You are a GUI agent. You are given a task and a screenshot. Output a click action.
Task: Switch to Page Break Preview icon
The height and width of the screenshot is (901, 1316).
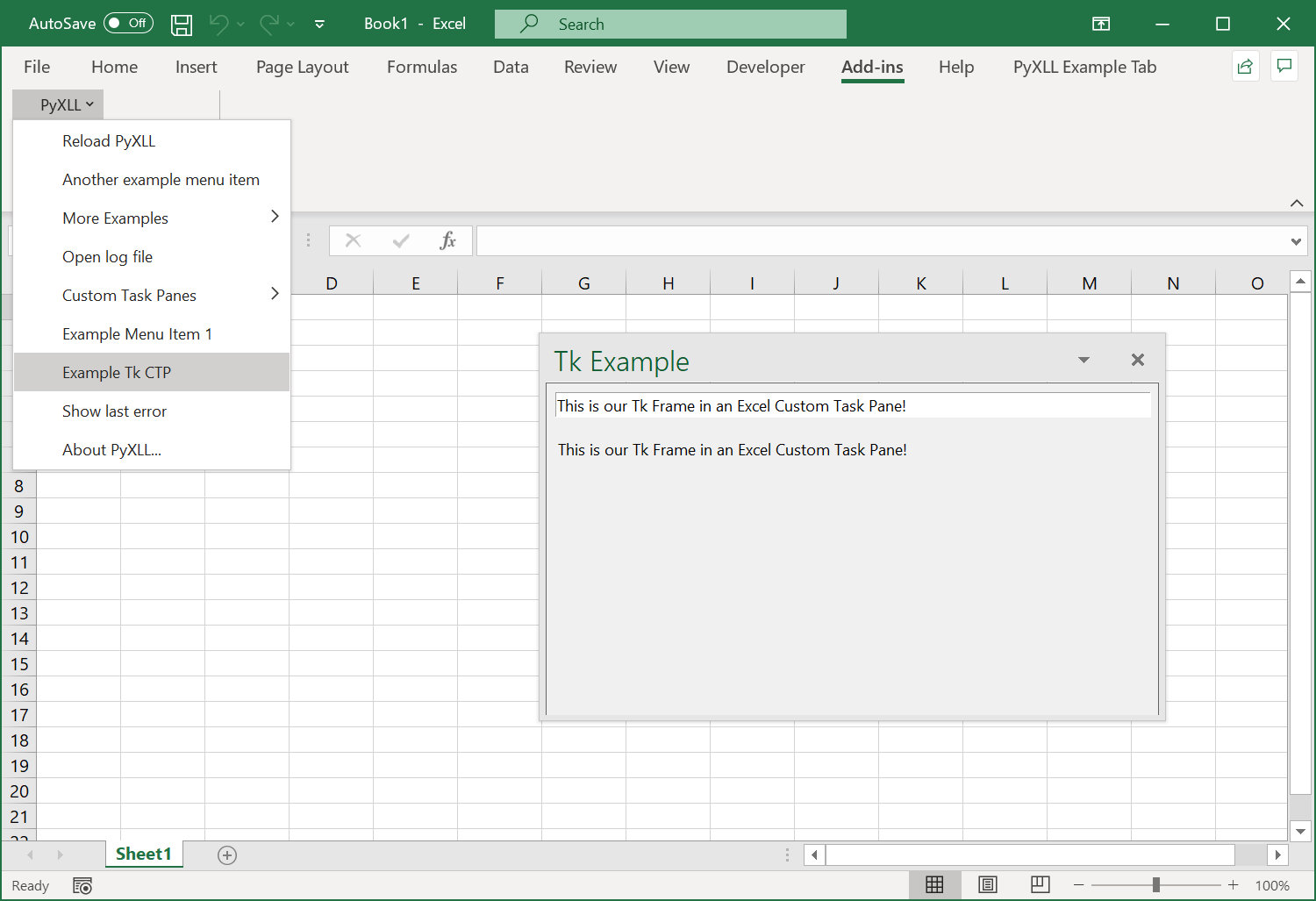pyautogui.click(x=1041, y=884)
